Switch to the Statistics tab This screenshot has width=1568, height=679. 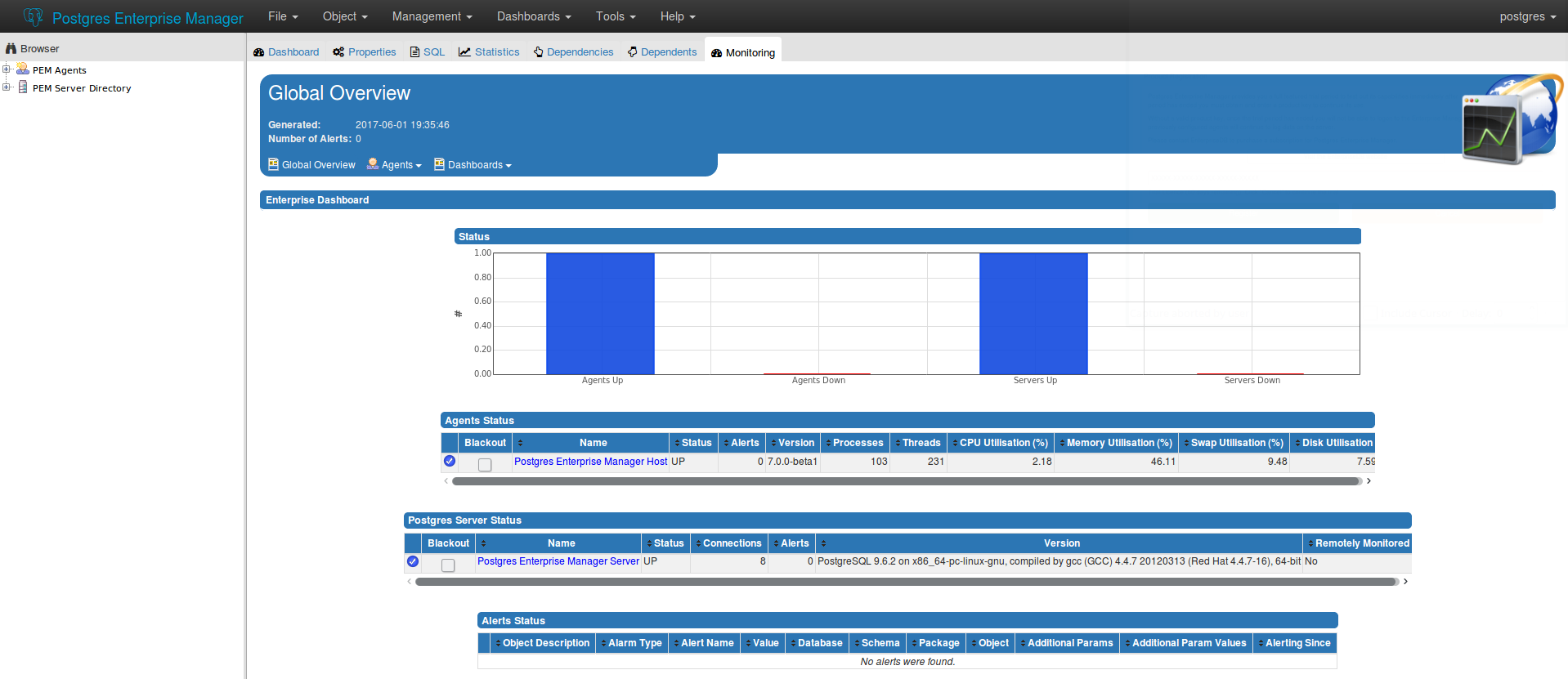[x=489, y=52]
